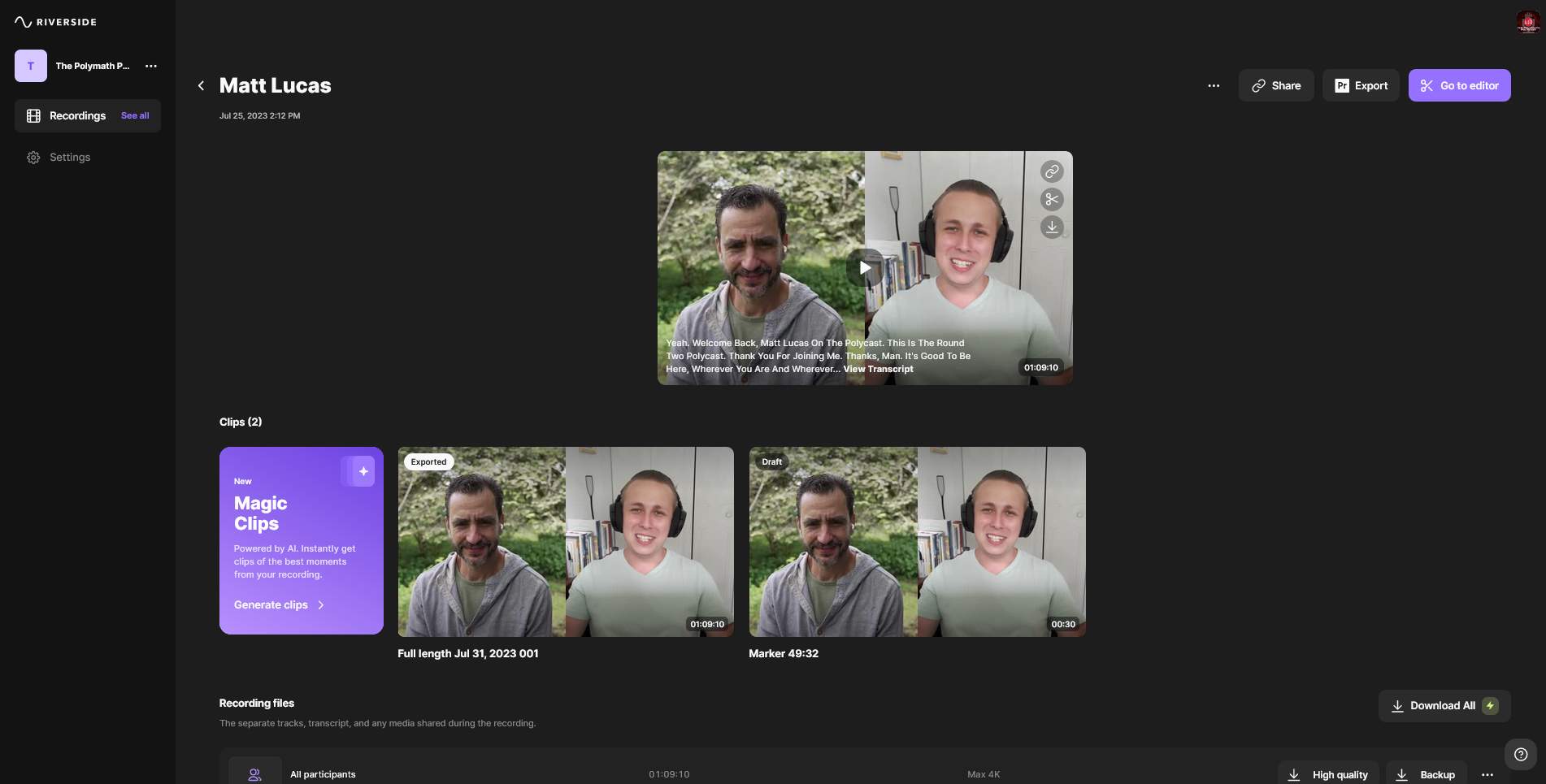The width and height of the screenshot is (1546, 784).
Task: Play the main recording video
Action: pyautogui.click(x=865, y=267)
